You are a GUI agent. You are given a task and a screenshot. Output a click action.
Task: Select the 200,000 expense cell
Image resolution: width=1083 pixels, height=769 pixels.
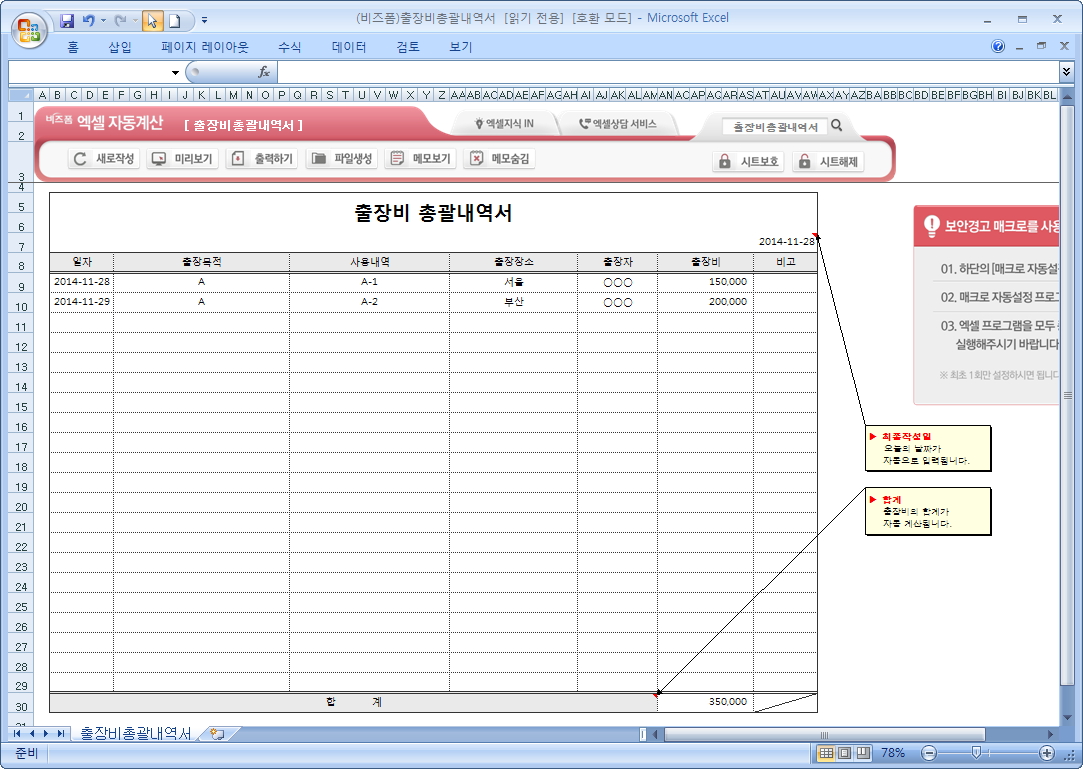pyautogui.click(x=705, y=302)
